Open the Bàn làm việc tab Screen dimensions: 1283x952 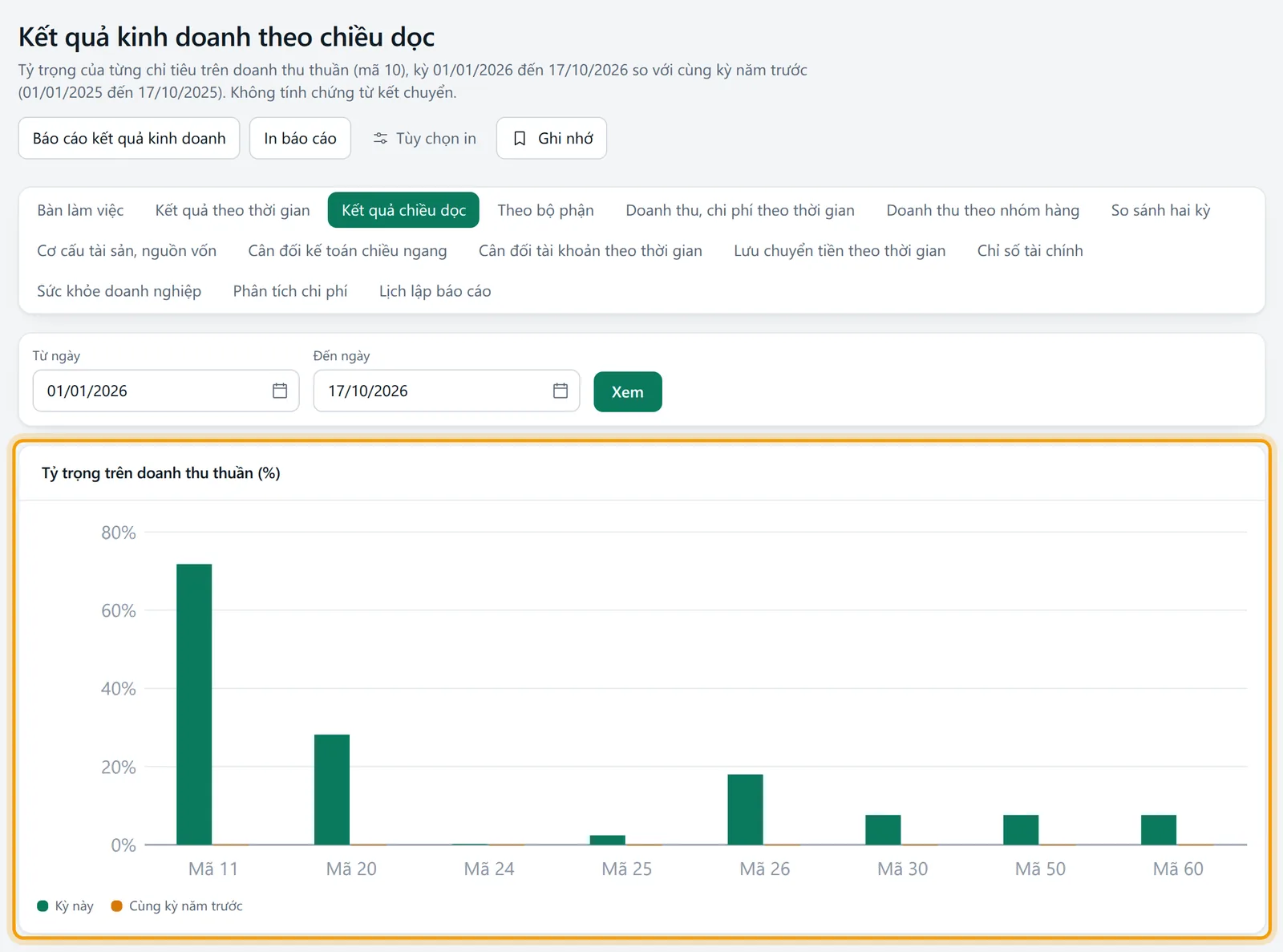pos(80,210)
